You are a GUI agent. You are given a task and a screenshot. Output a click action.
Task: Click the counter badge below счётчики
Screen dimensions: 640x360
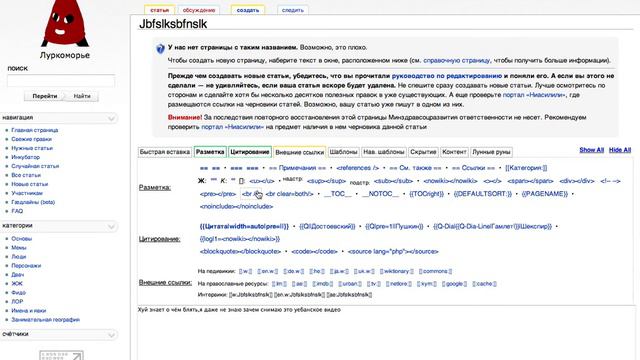click(61, 355)
